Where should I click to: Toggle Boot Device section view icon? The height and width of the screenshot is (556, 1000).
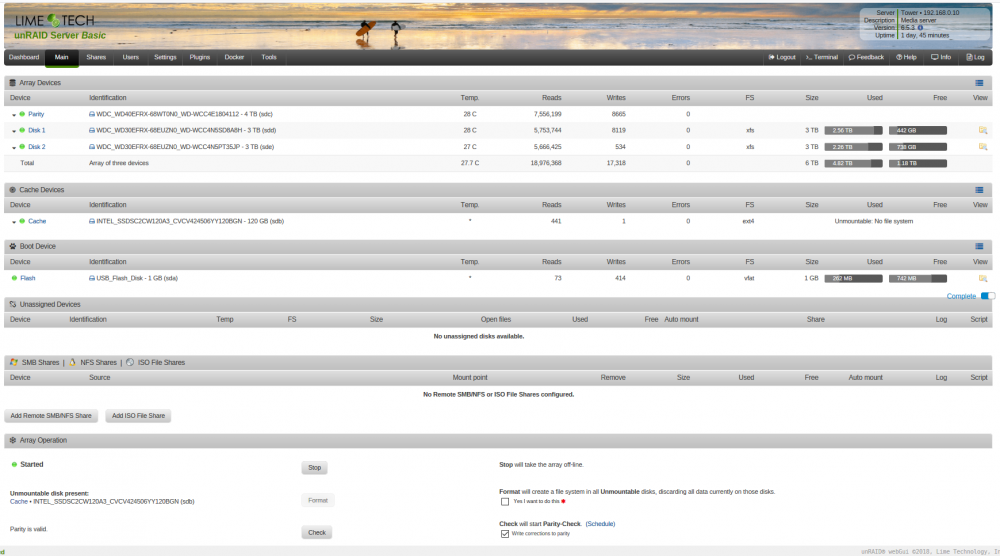979,246
